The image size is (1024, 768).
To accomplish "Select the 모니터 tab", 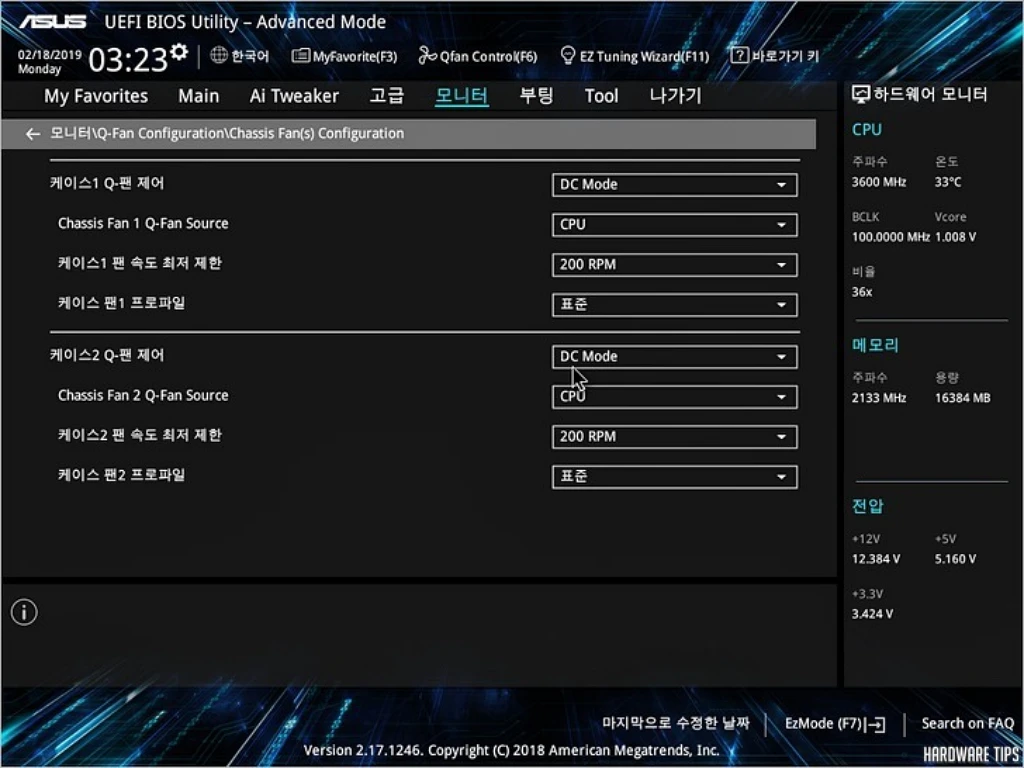I will 462,96.
